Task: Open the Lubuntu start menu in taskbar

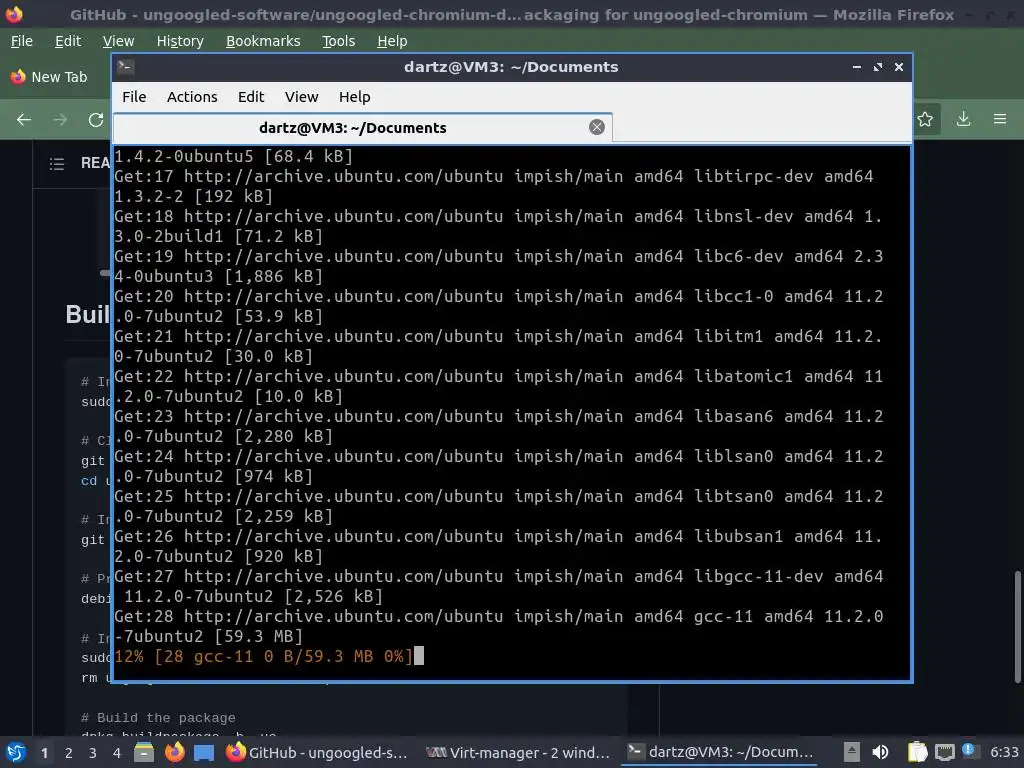Action: click(16, 752)
